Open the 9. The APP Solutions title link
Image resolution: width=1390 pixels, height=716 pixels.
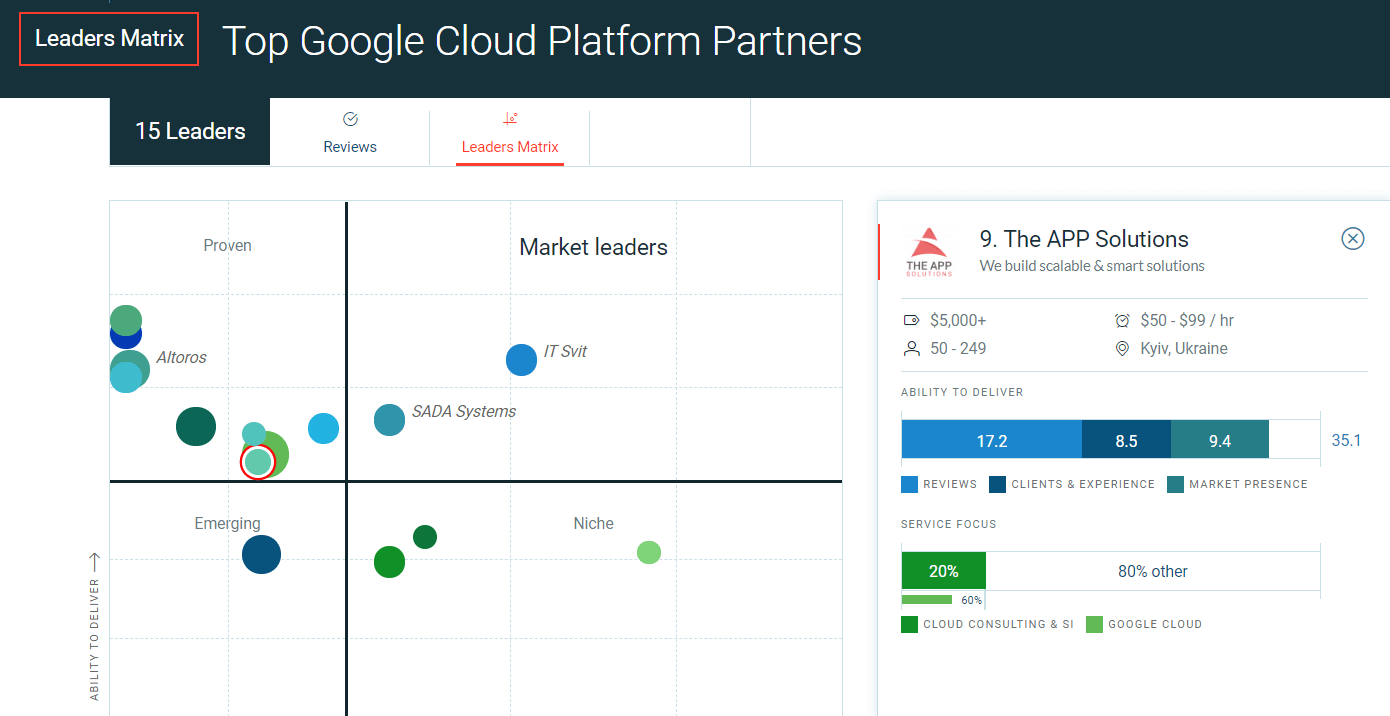(1084, 239)
